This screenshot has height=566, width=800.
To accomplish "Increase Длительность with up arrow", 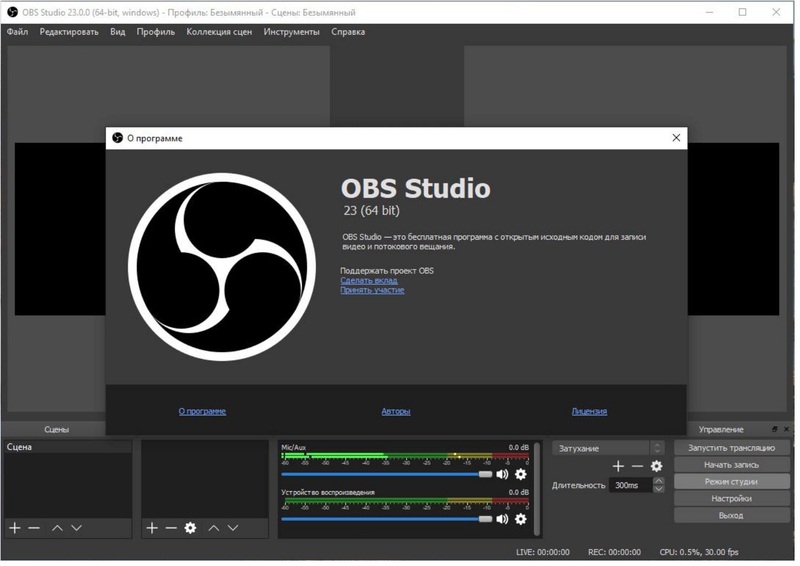I will [658, 481].
